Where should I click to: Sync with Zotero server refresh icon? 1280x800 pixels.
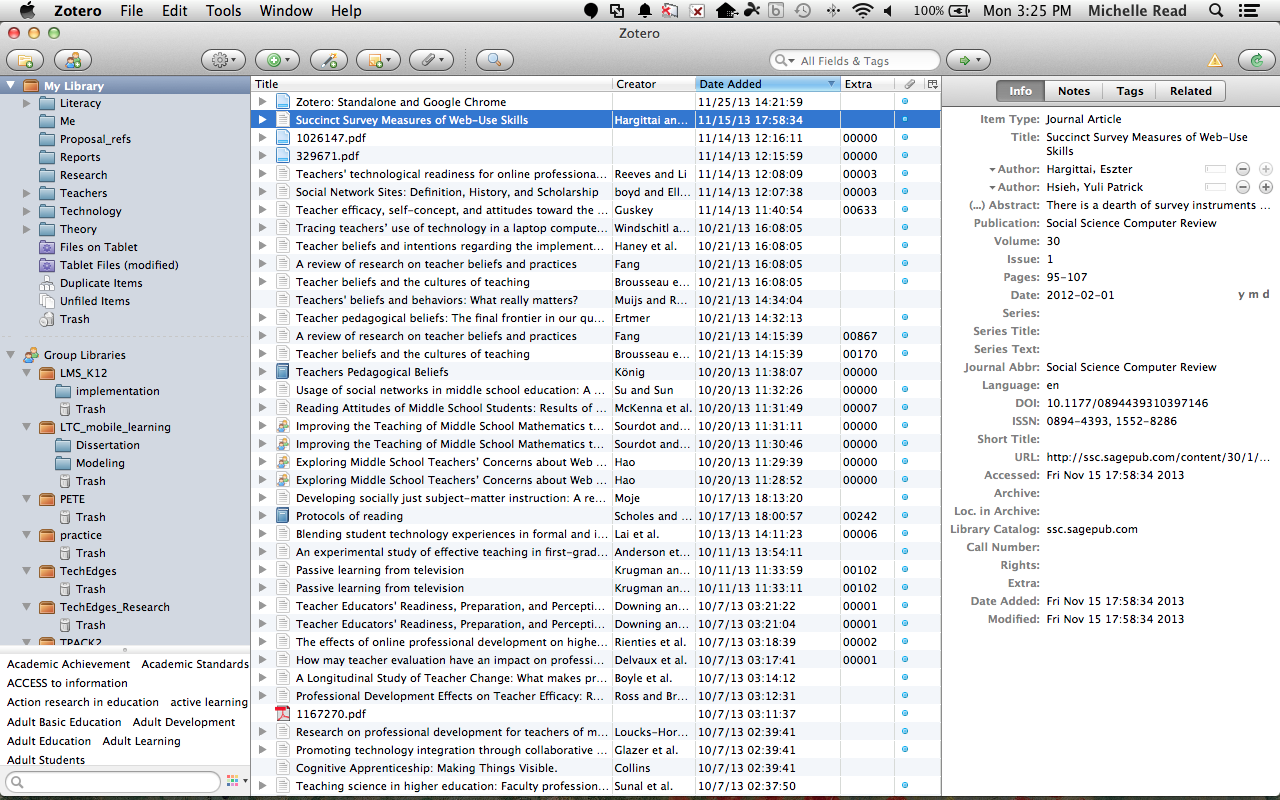(1256, 60)
